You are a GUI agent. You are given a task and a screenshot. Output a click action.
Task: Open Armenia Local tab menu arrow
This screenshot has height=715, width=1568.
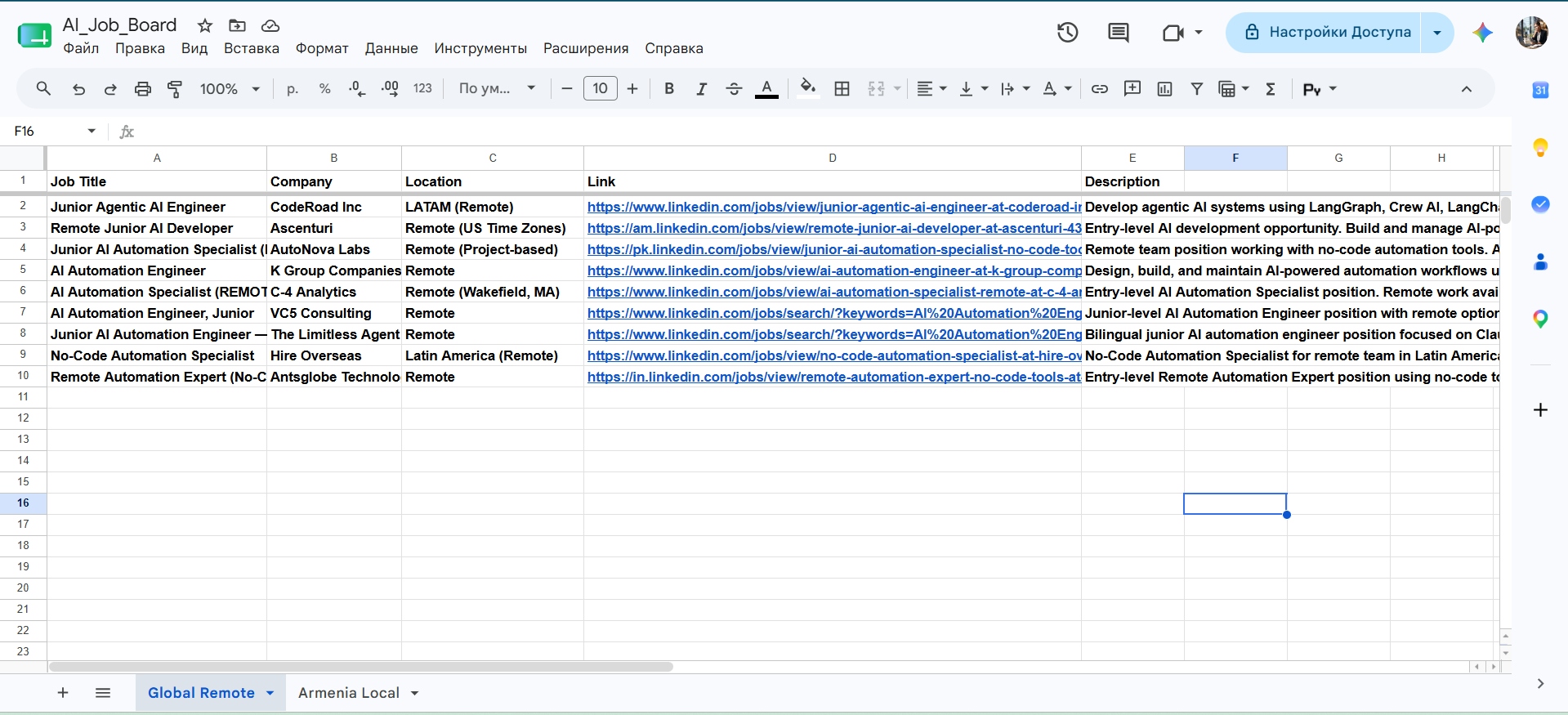[x=415, y=693]
